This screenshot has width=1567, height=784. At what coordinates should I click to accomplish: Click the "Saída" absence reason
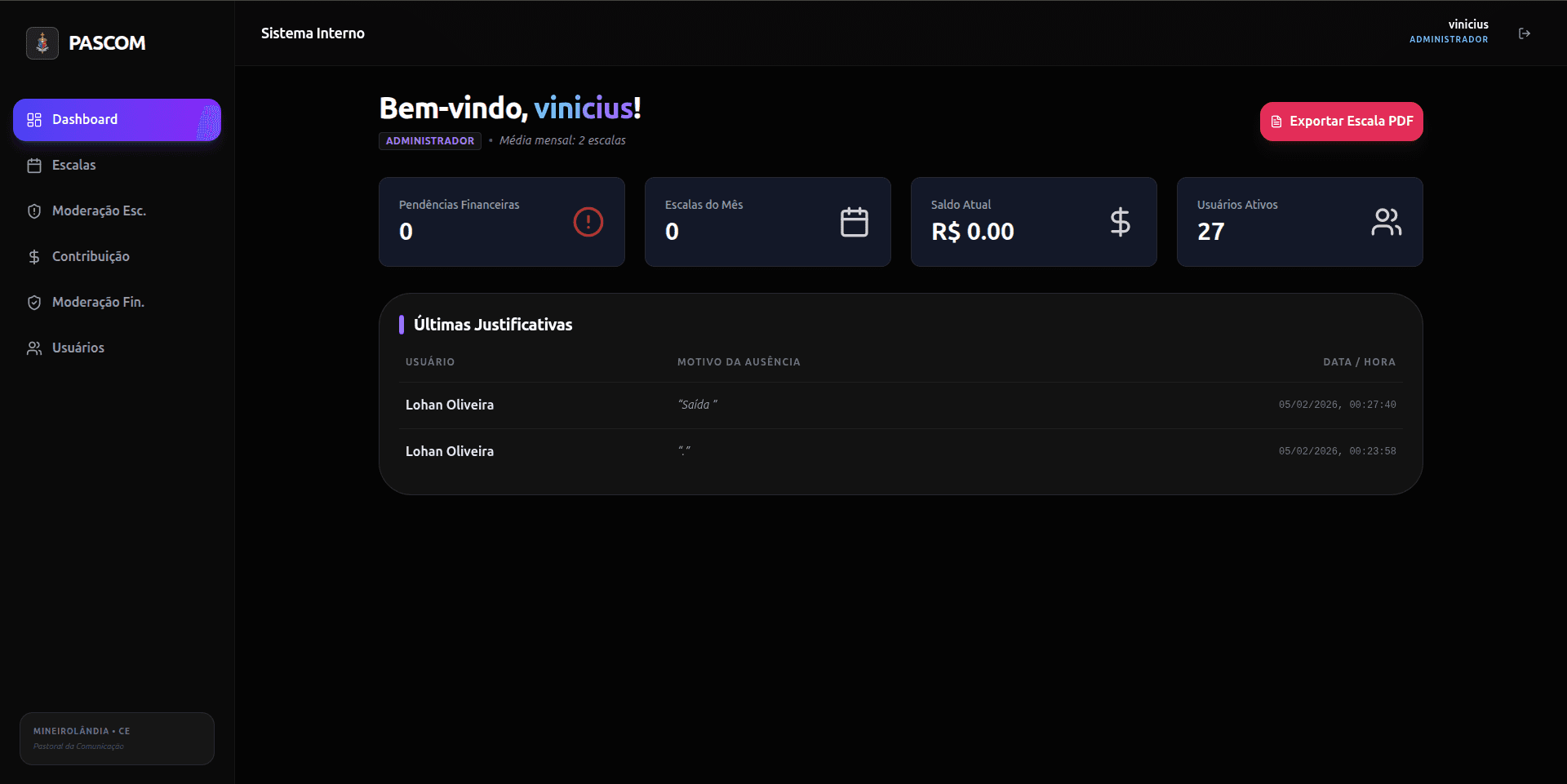click(698, 405)
